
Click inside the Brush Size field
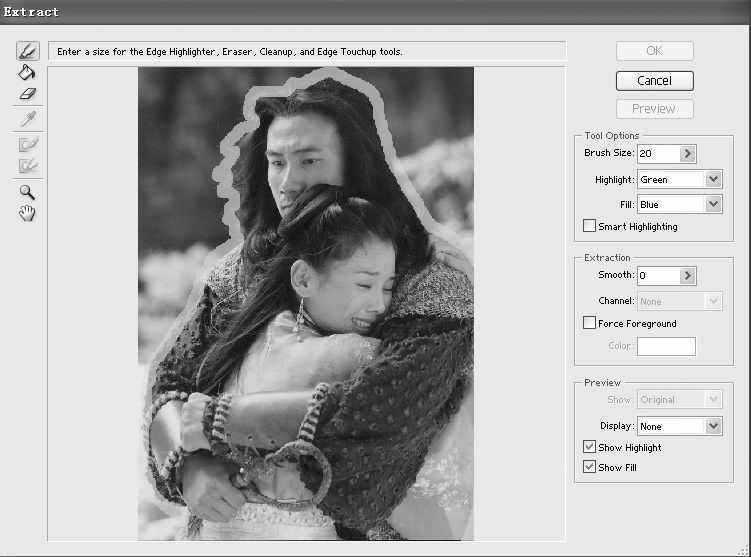[656, 154]
